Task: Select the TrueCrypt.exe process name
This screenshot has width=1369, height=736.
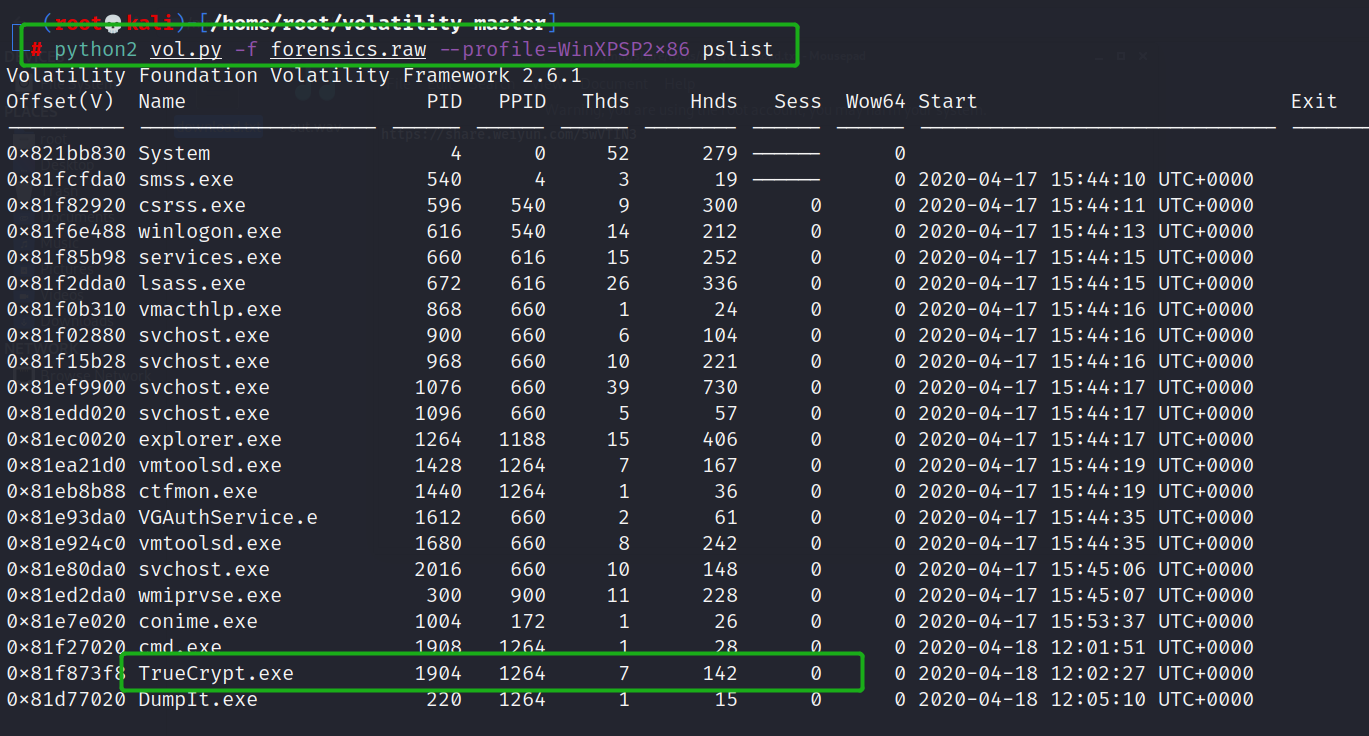Action: [216, 674]
